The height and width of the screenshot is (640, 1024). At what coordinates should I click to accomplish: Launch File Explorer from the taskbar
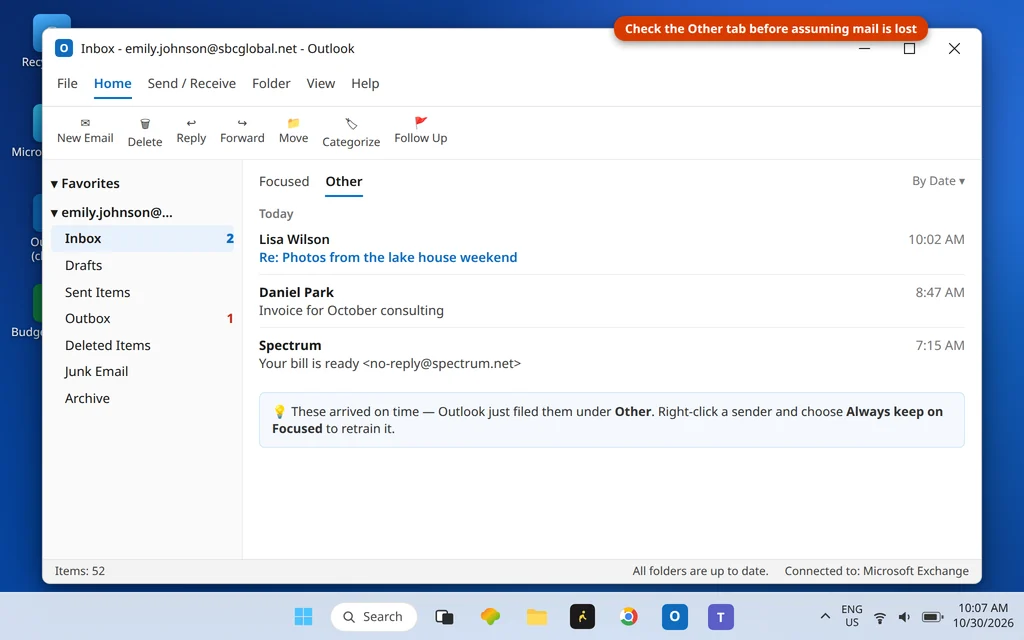(x=536, y=616)
